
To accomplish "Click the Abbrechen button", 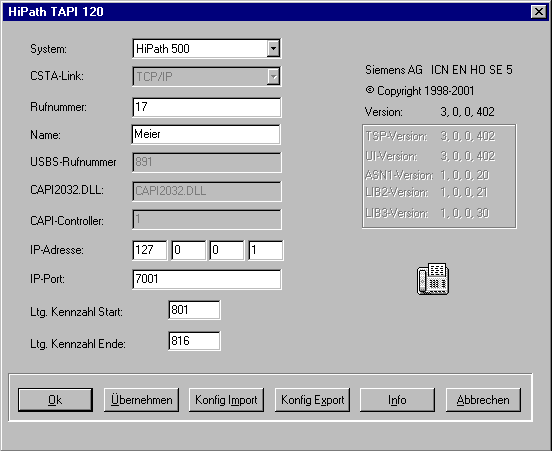I will pos(483,400).
